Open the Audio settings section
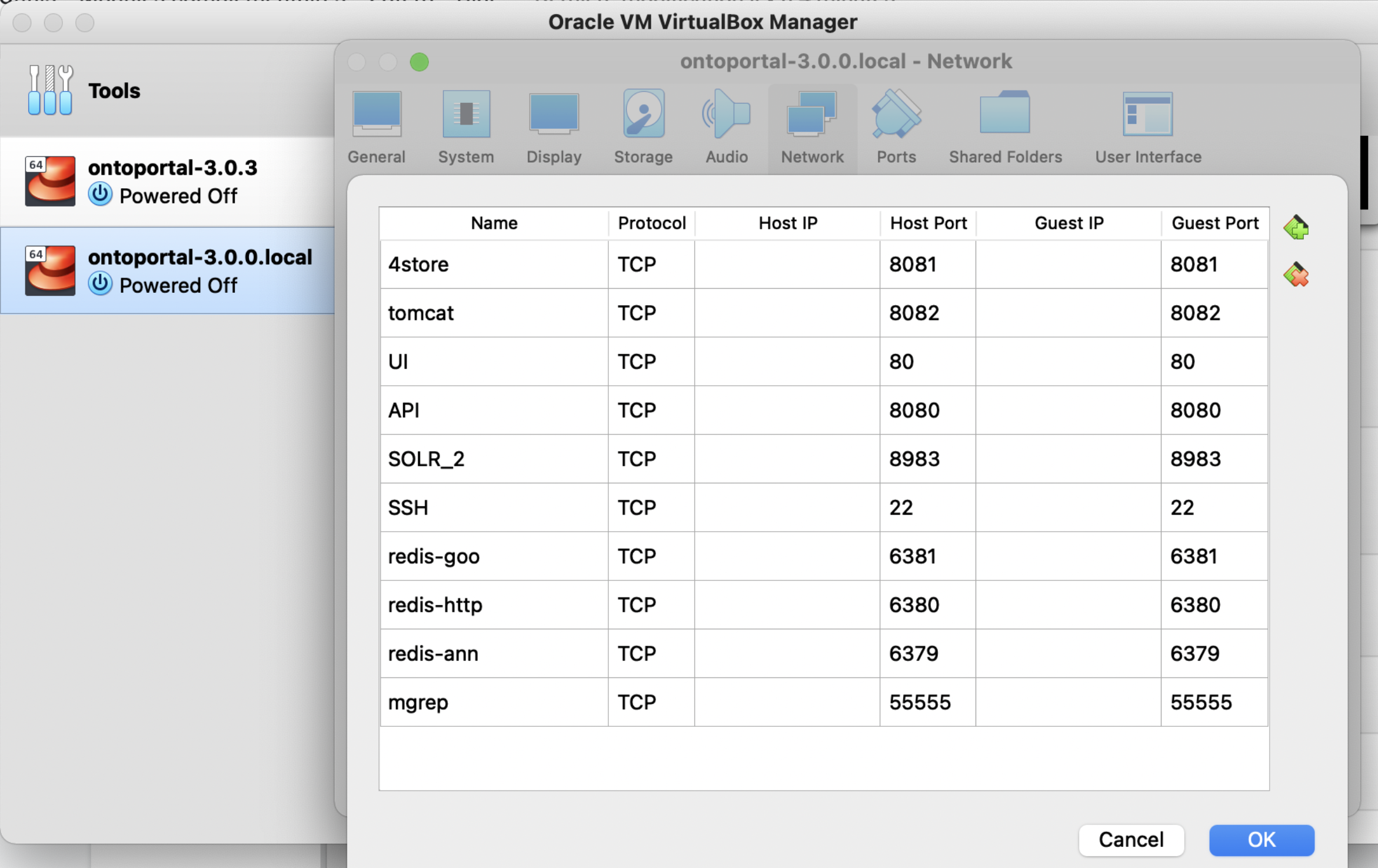The image size is (1378, 868). point(727,128)
